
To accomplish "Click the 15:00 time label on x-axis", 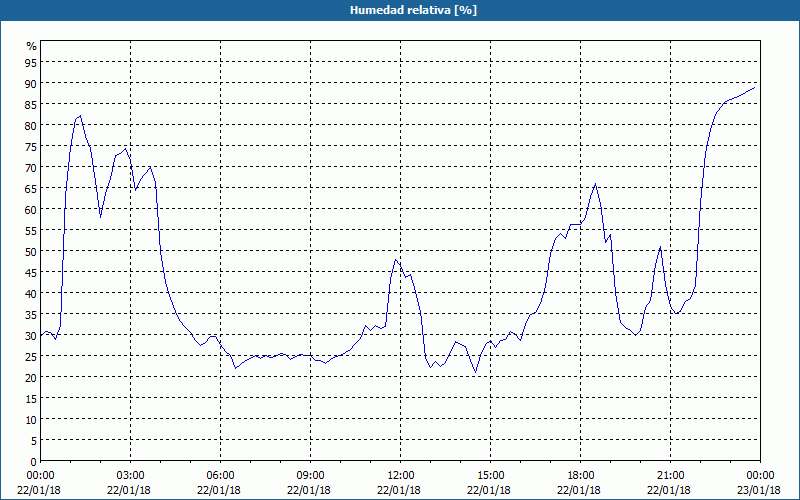I will pos(490,476).
